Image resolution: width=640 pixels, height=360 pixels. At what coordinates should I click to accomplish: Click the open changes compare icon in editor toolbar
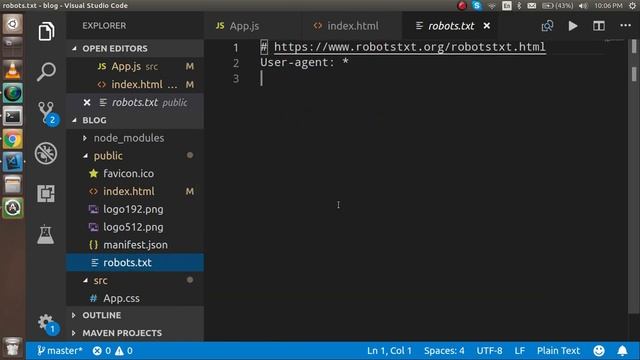(547, 26)
